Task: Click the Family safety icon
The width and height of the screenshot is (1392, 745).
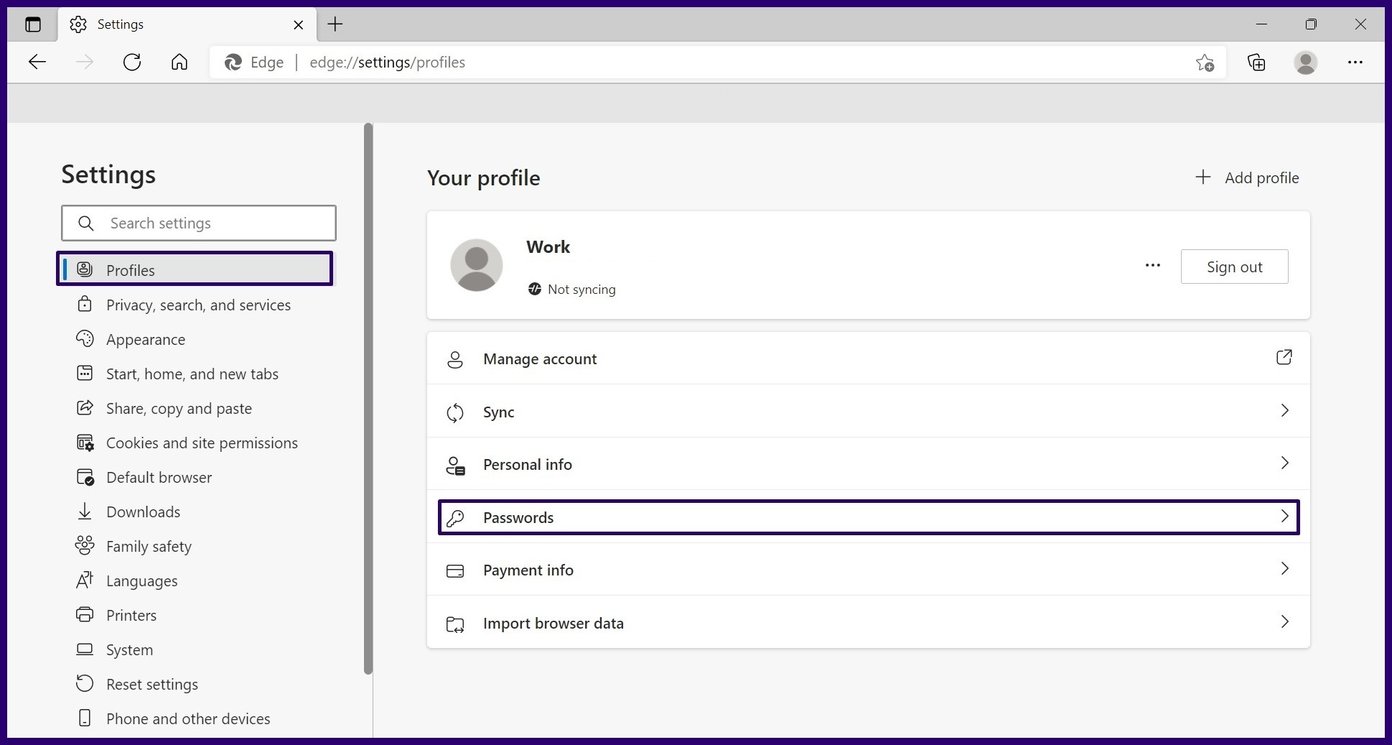Action: 85,546
